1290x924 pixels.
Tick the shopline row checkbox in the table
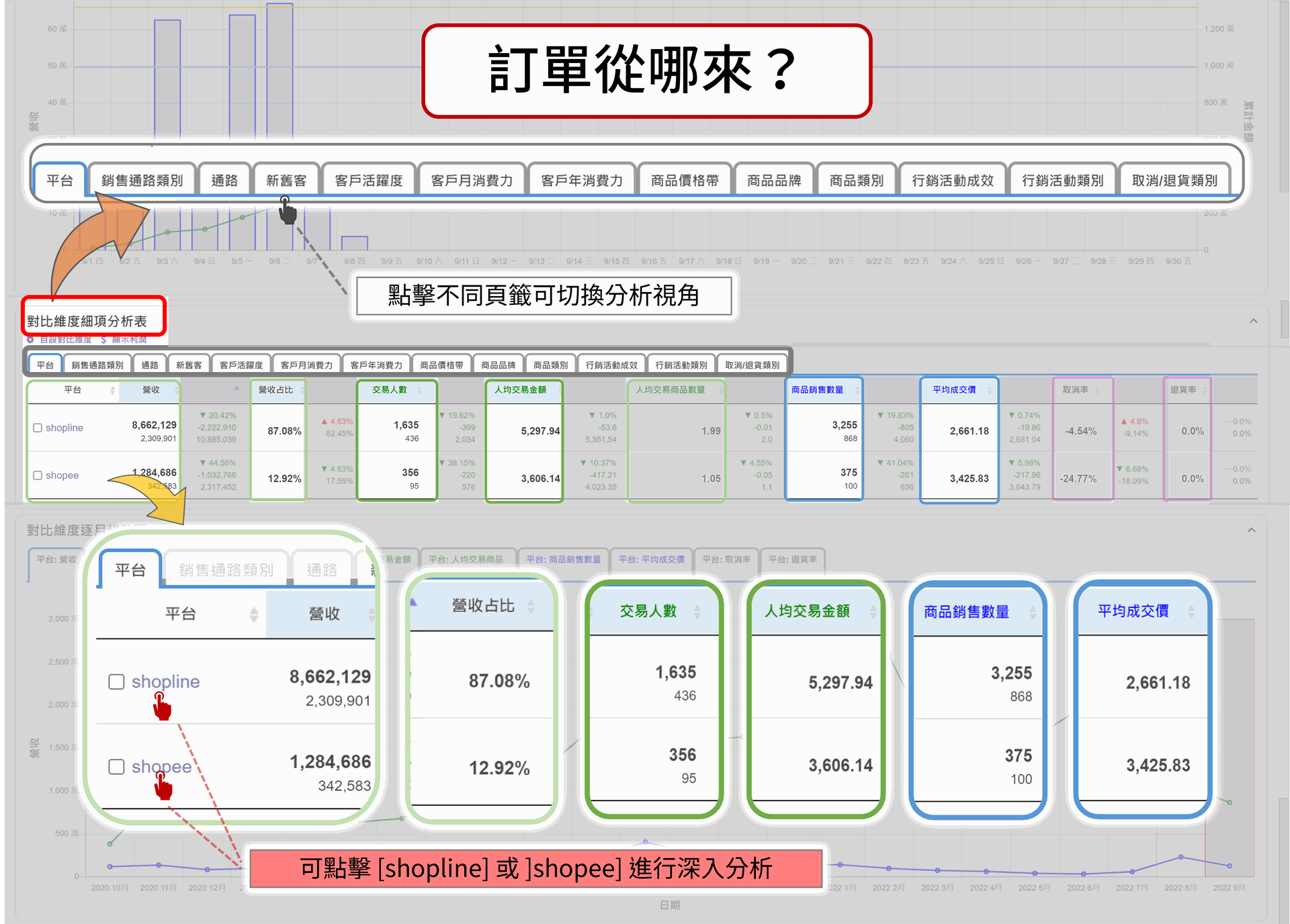point(38,428)
